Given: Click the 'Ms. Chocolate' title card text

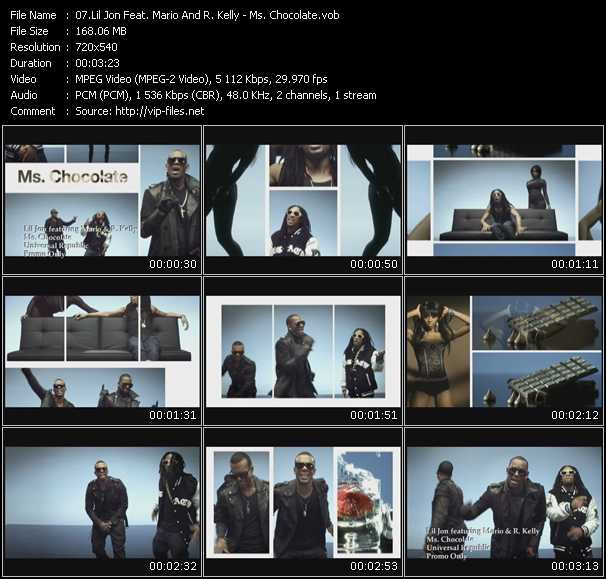Looking at the screenshot, I should pos(73,177).
